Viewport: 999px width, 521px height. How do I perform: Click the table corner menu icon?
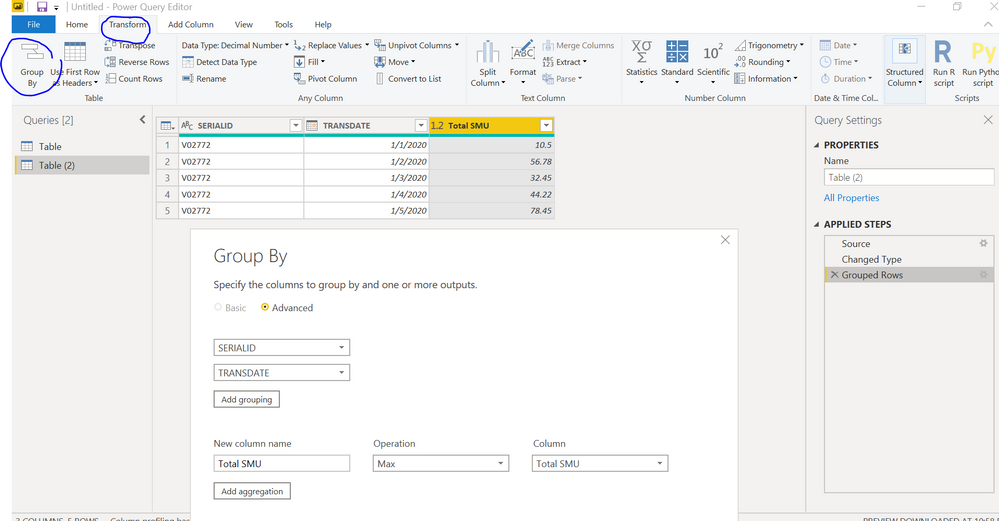[167, 125]
